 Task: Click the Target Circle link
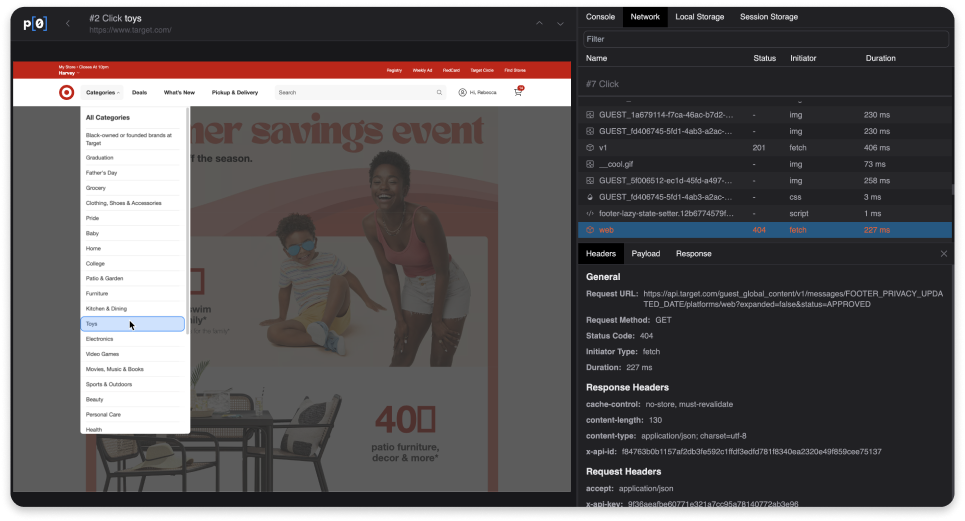[x=482, y=70]
